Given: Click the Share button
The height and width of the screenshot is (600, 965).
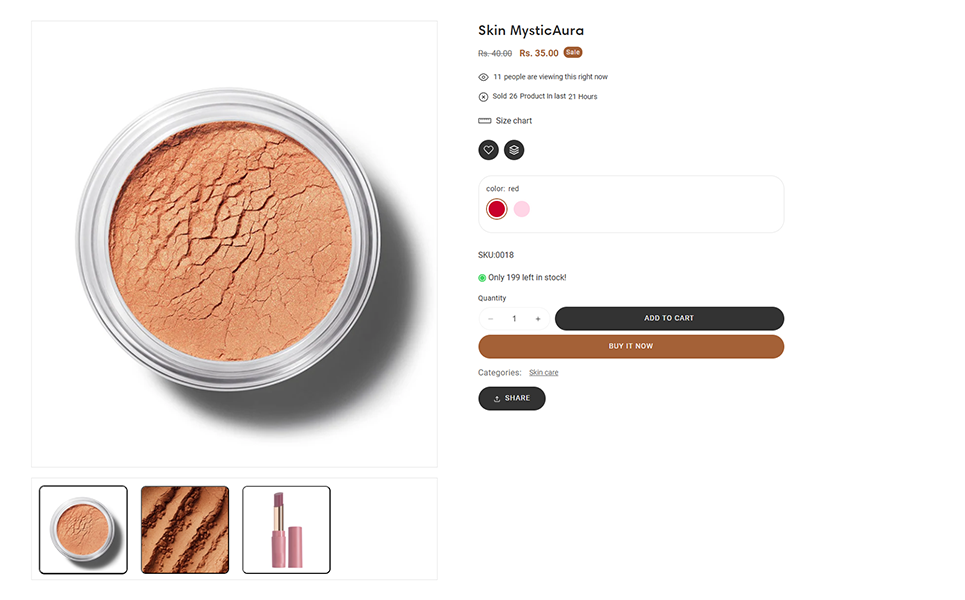Looking at the screenshot, I should (512, 398).
